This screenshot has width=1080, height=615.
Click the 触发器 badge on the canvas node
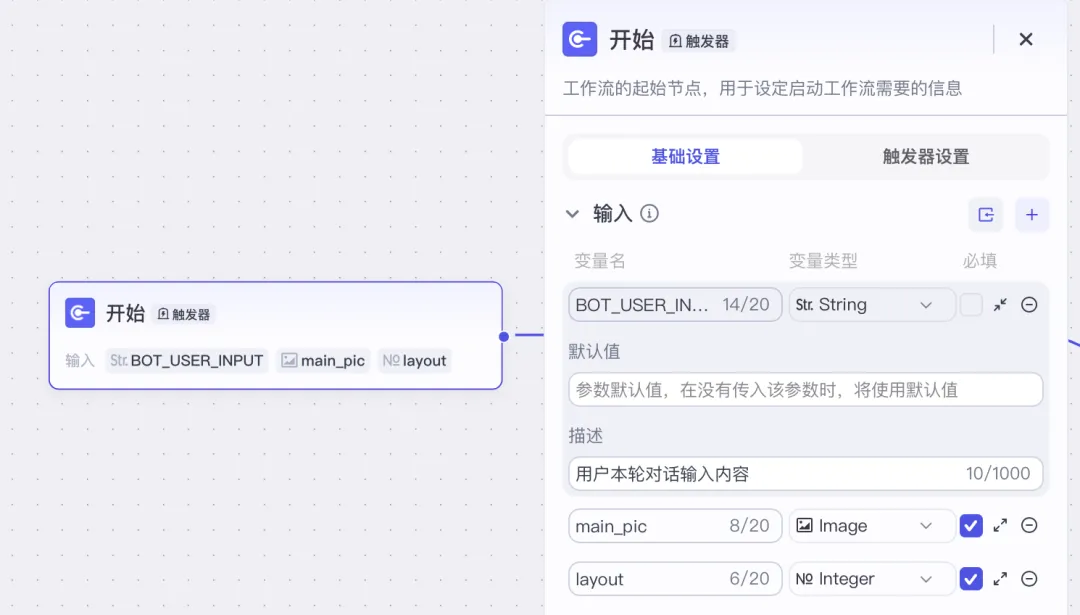pos(184,314)
